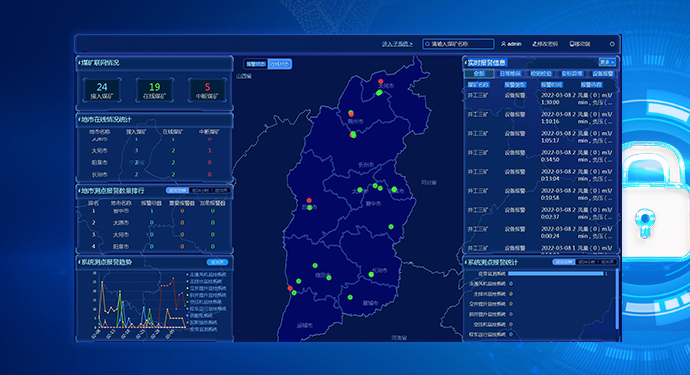Click the 皮带监测系统 alarm bar
The width and height of the screenshot is (690, 375).
pyautogui.click(x=556, y=274)
